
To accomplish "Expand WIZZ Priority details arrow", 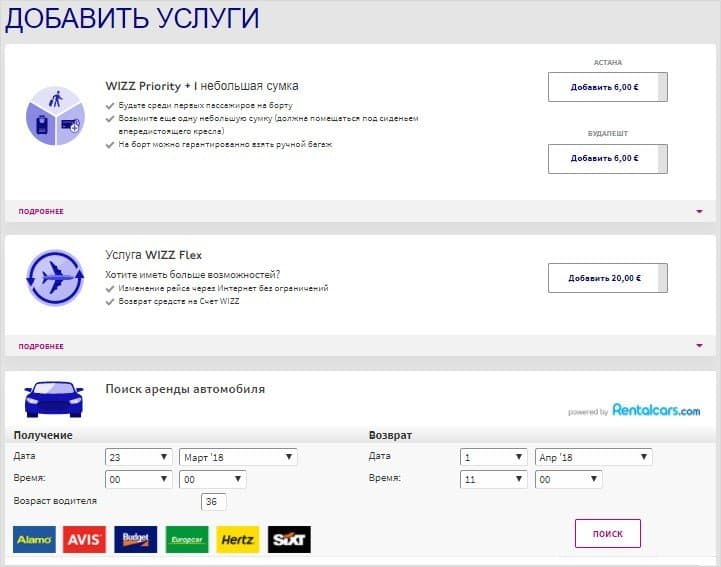I will (x=699, y=212).
